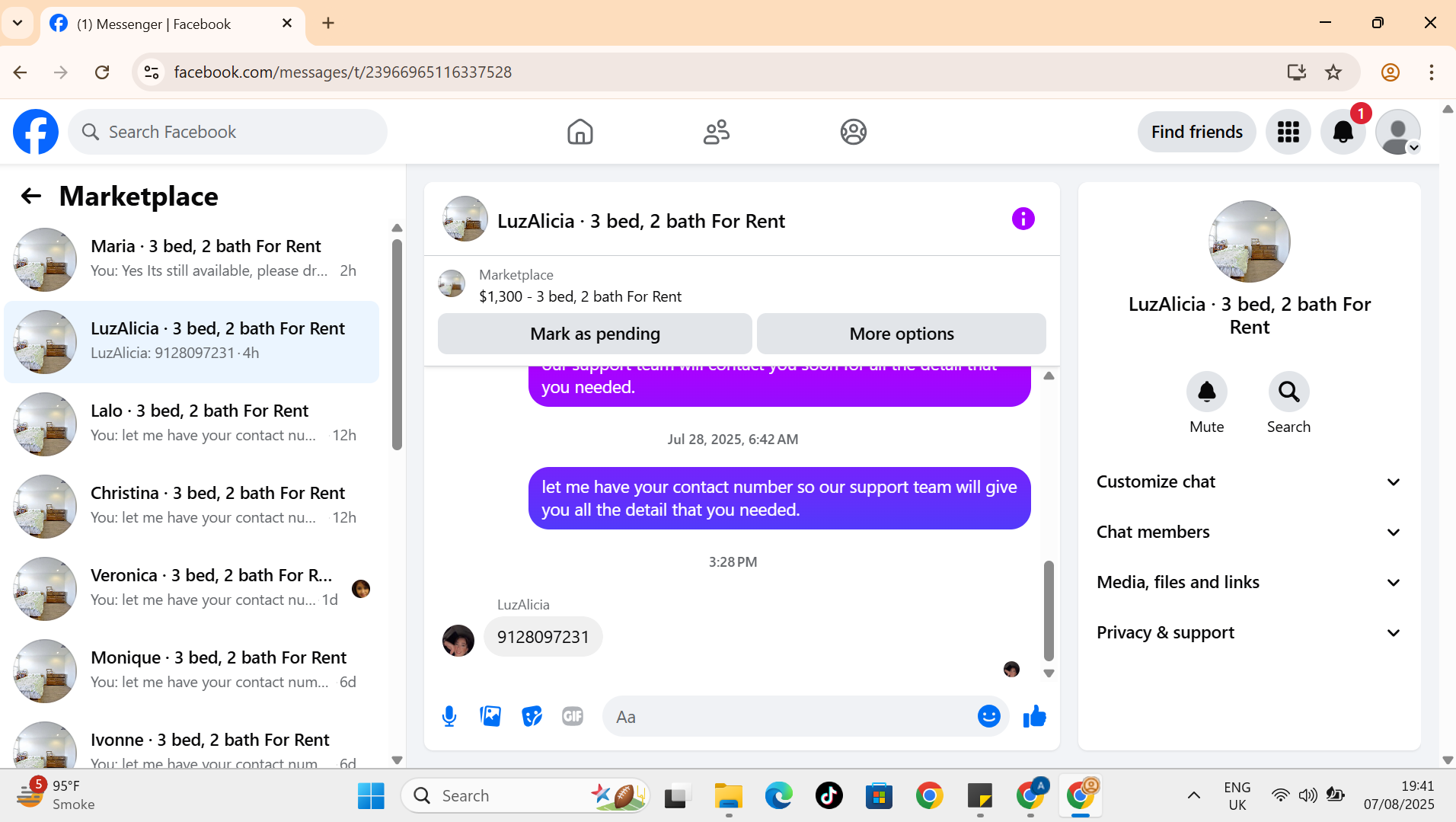Attach a photo with the image icon

tap(490, 716)
